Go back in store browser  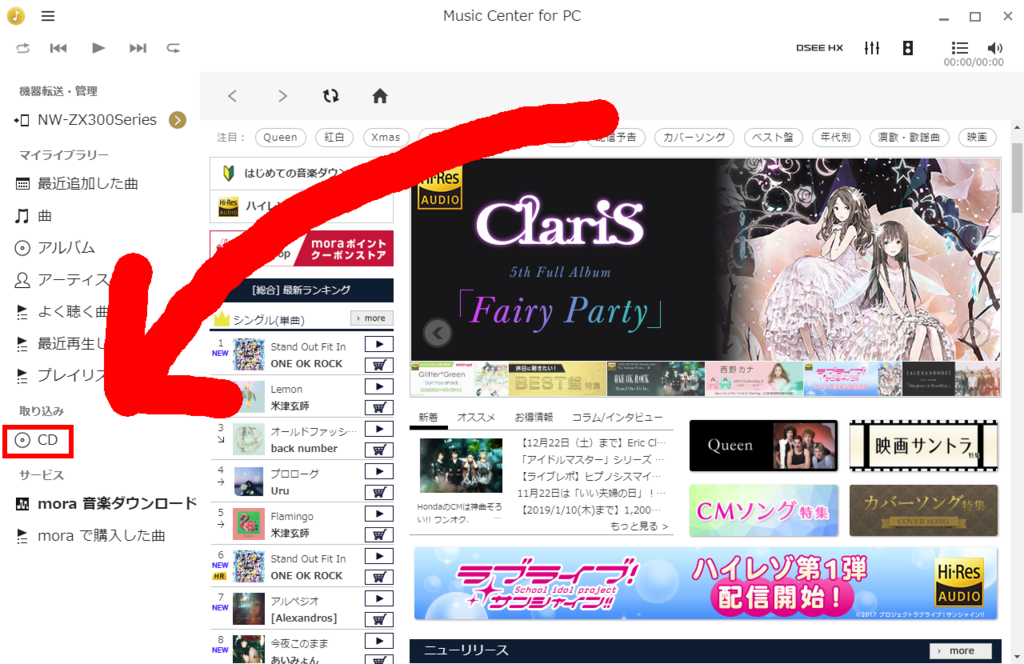click(232, 96)
